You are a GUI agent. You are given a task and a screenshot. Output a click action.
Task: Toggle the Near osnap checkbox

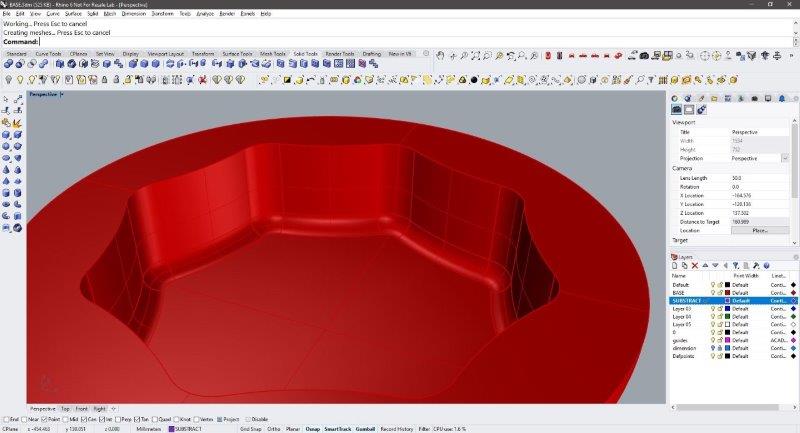click(x=24, y=419)
